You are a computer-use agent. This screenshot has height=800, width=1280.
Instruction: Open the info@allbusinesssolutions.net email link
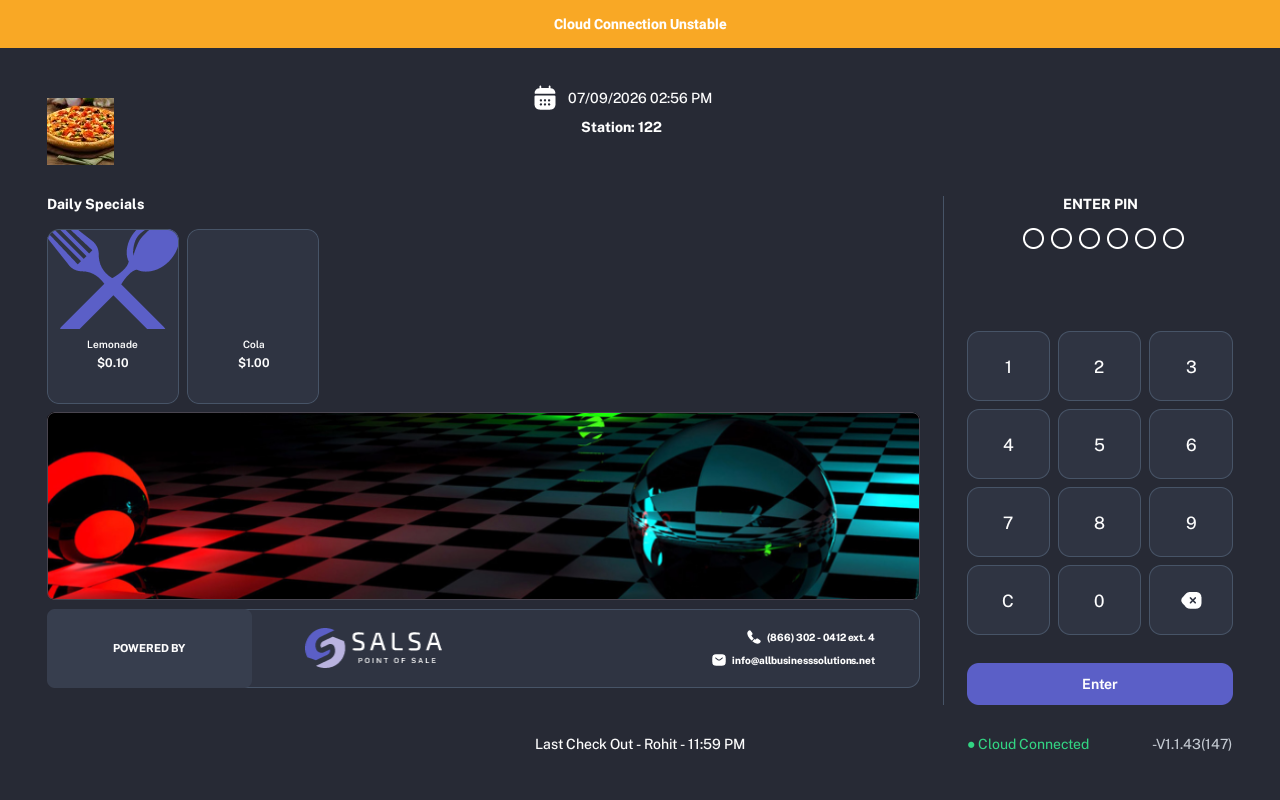point(803,660)
